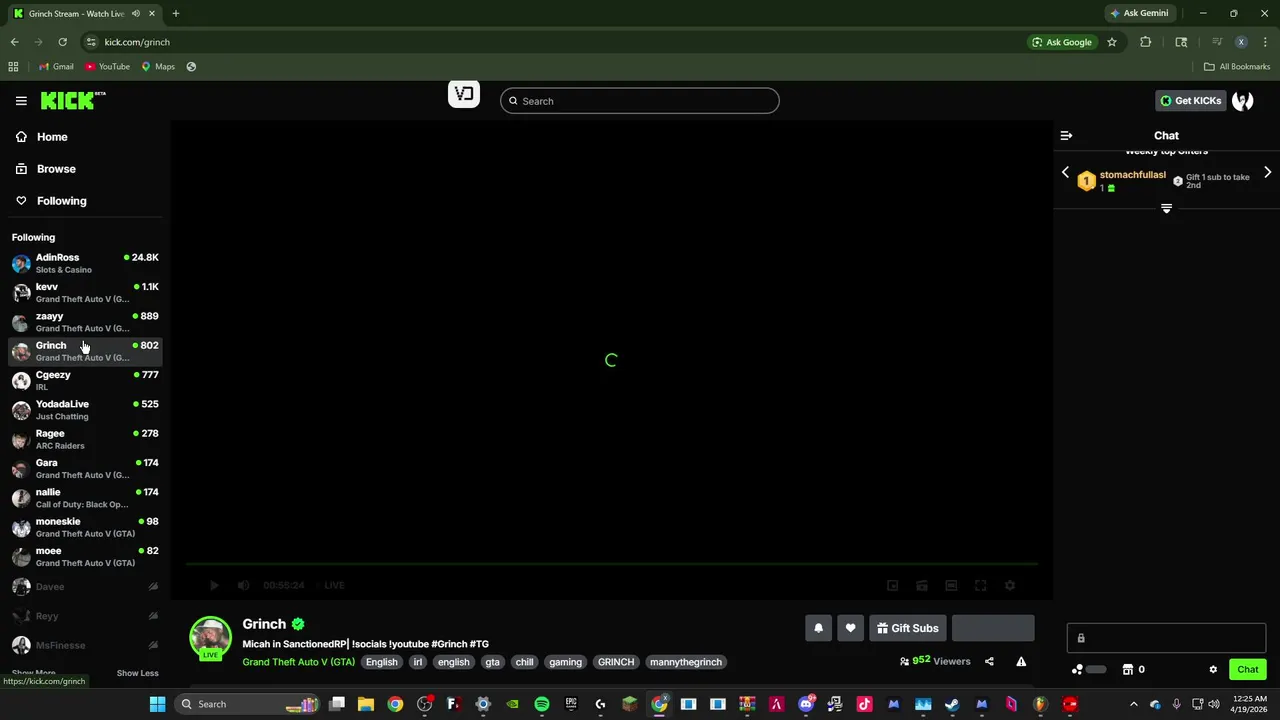The width and height of the screenshot is (1280, 720).
Task: Open moneskie channel in Following list
Action: [x=84, y=527]
